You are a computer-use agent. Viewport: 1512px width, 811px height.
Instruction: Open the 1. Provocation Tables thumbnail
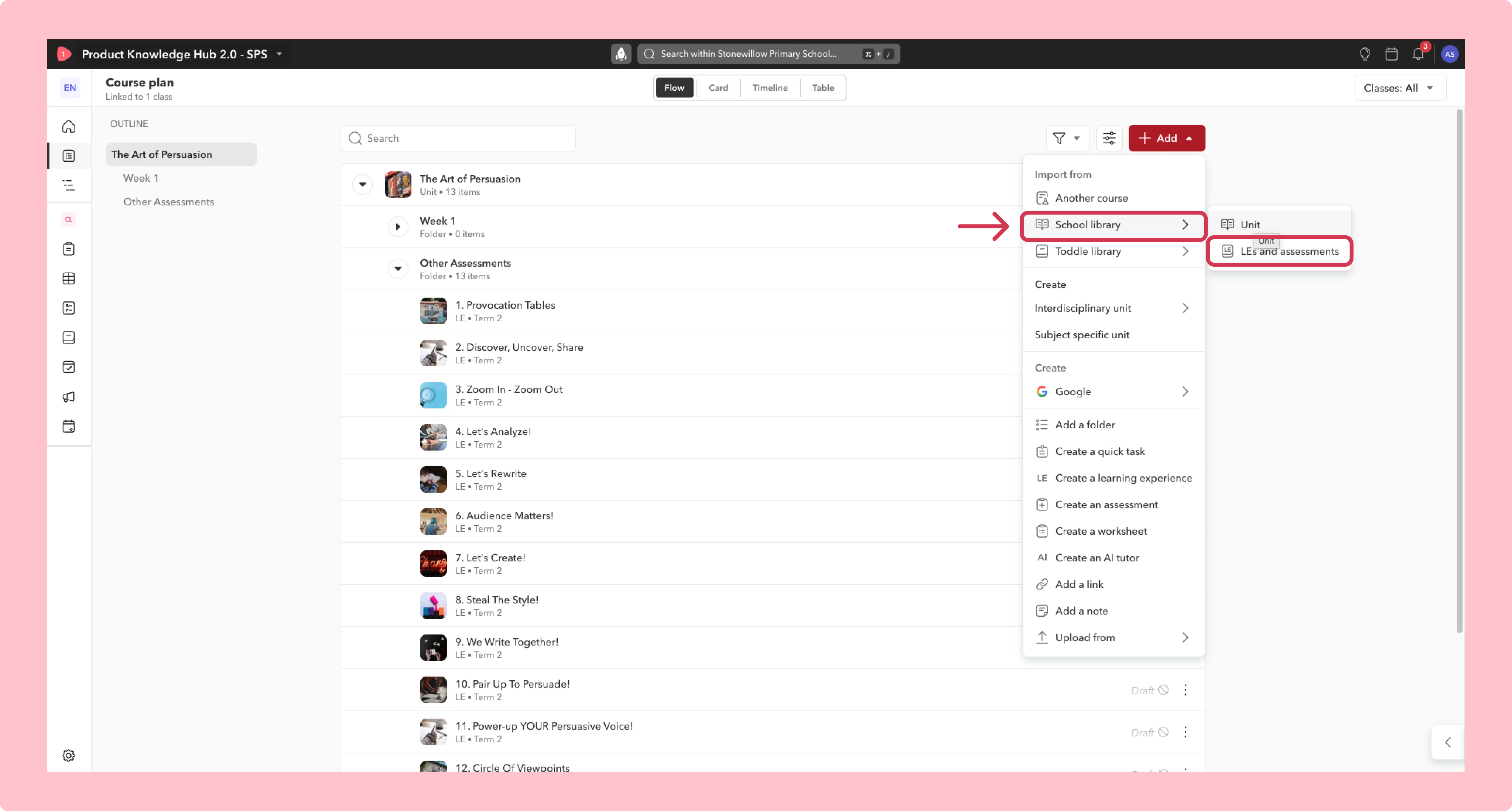point(433,311)
